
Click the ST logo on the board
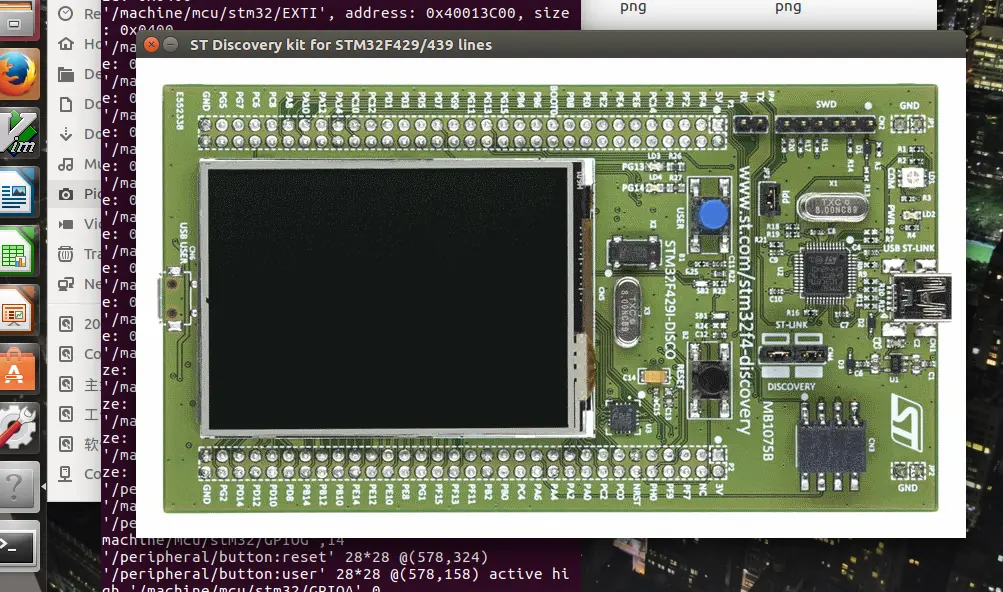click(x=907, y=422)
